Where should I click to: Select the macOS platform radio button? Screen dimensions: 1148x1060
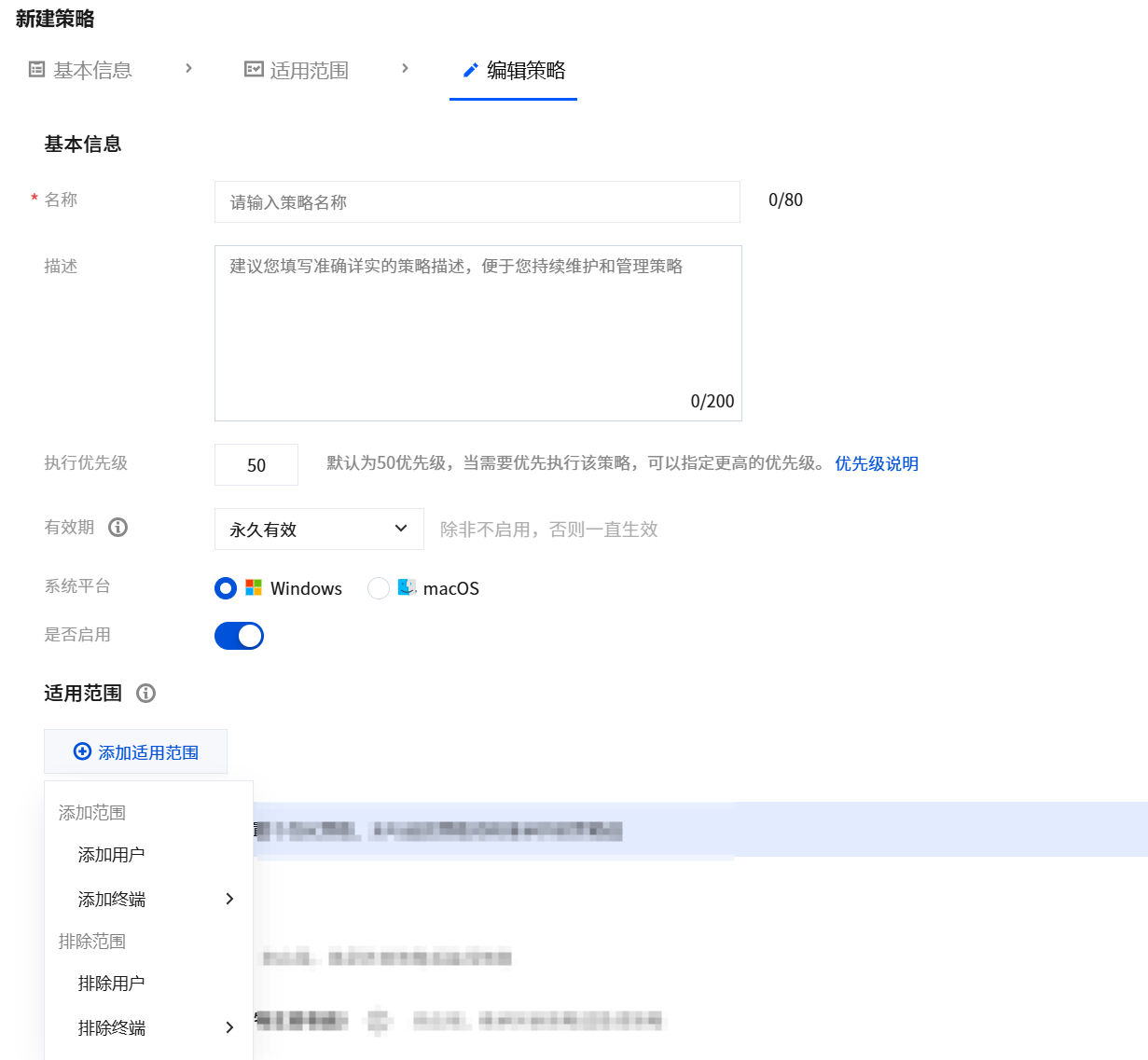coord(378,588)
